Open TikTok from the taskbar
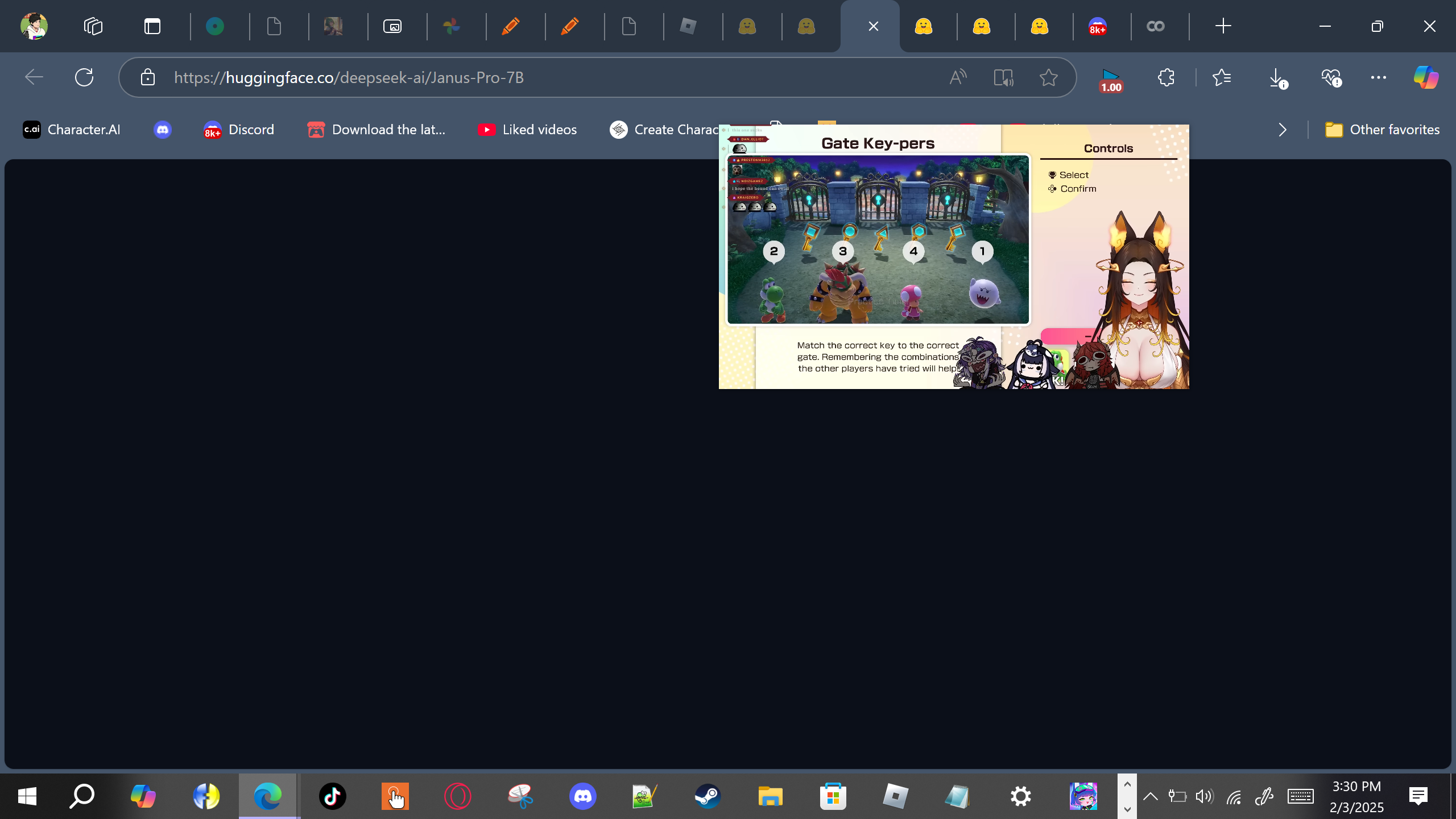Viewport: 1456px width, 819px height. tap(333, 796)
